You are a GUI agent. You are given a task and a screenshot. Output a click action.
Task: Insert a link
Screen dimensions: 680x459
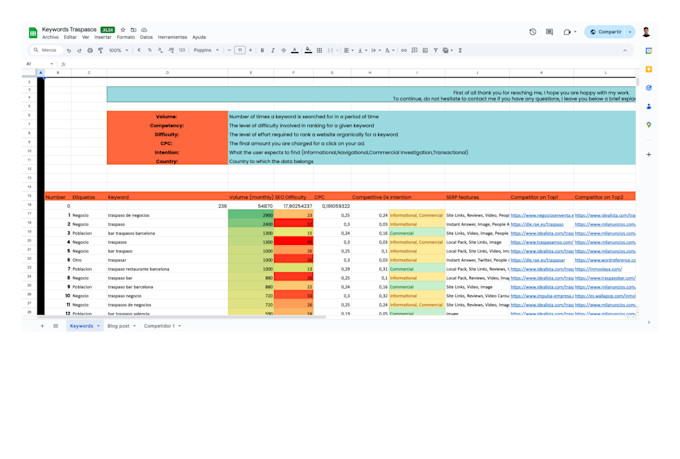404,50
